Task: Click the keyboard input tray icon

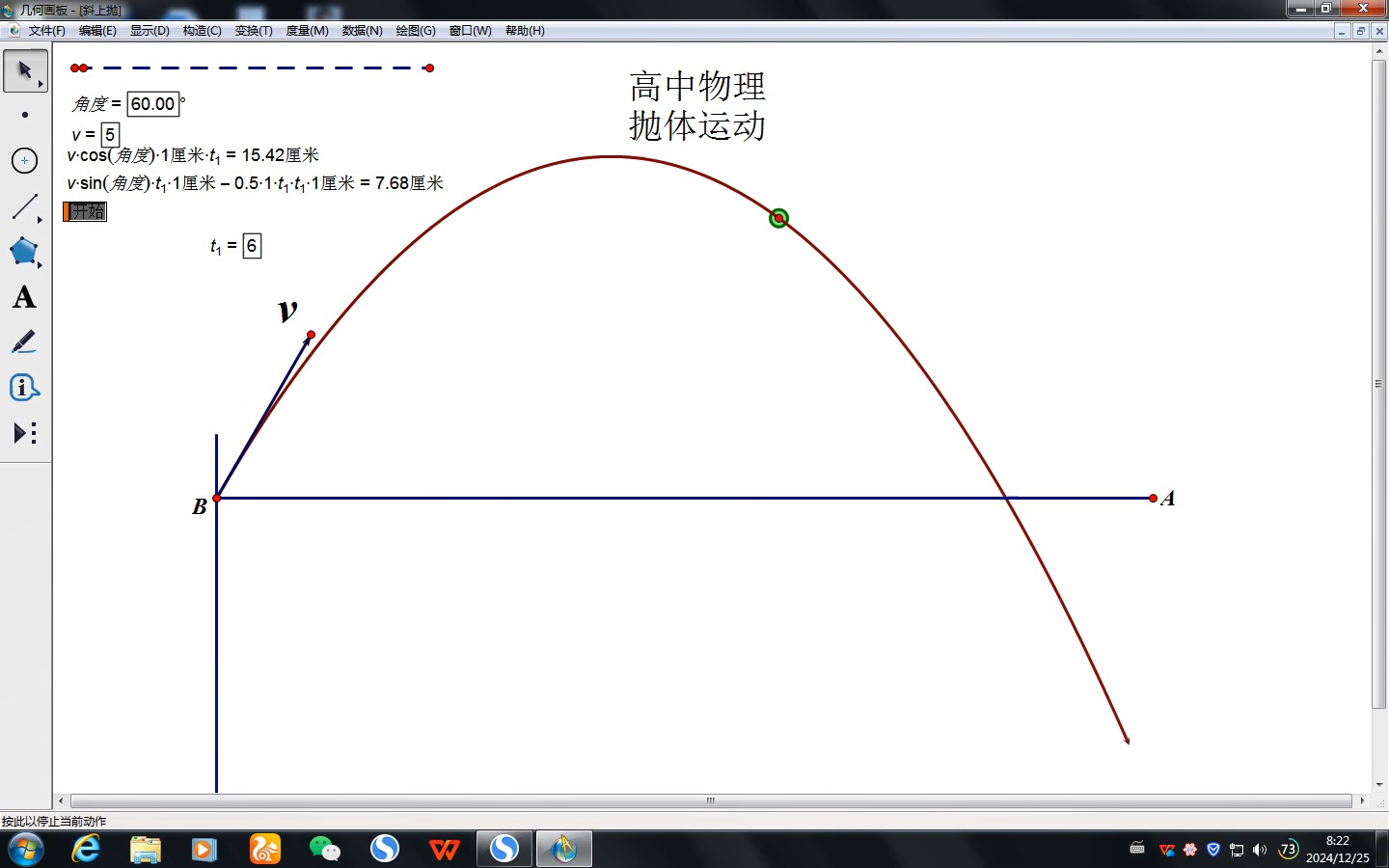Action: click(x=1137, y=849)
